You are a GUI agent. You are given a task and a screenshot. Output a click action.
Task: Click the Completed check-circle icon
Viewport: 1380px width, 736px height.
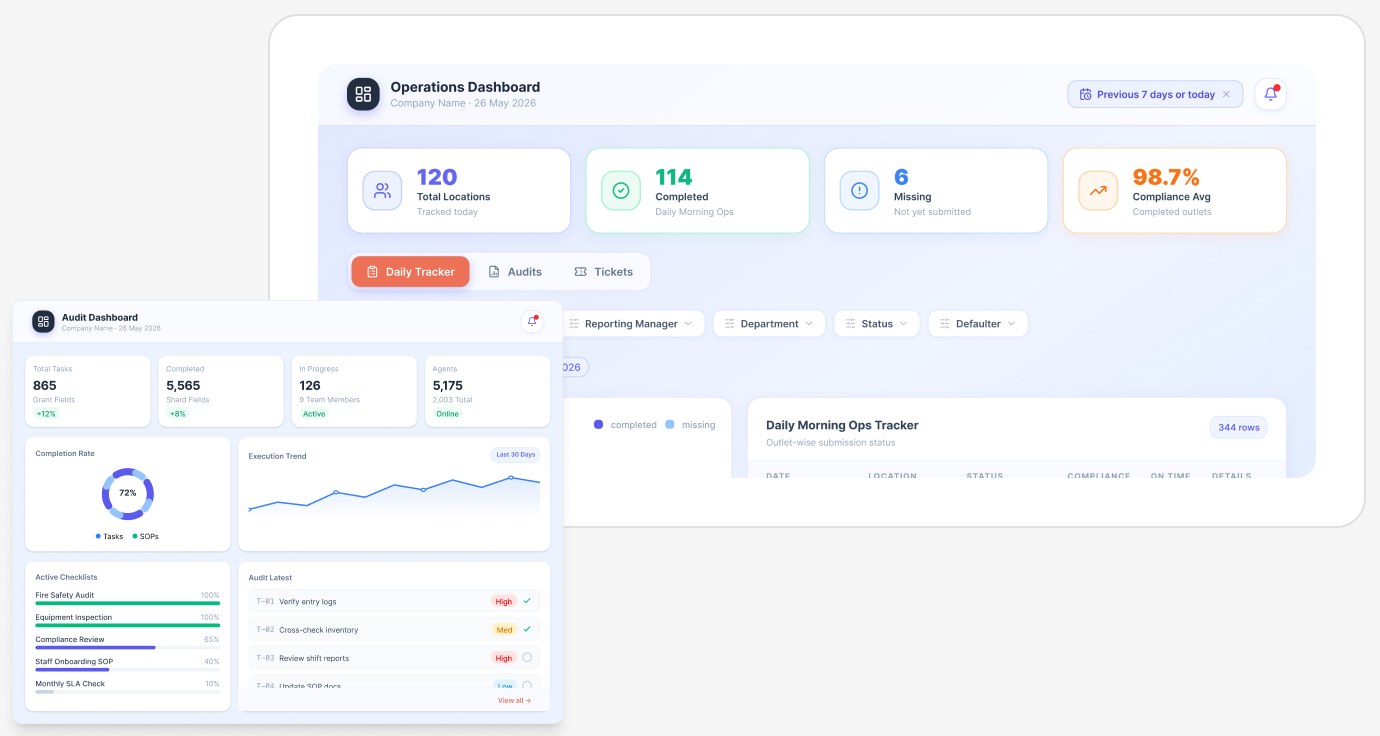(x=620, y=190)
